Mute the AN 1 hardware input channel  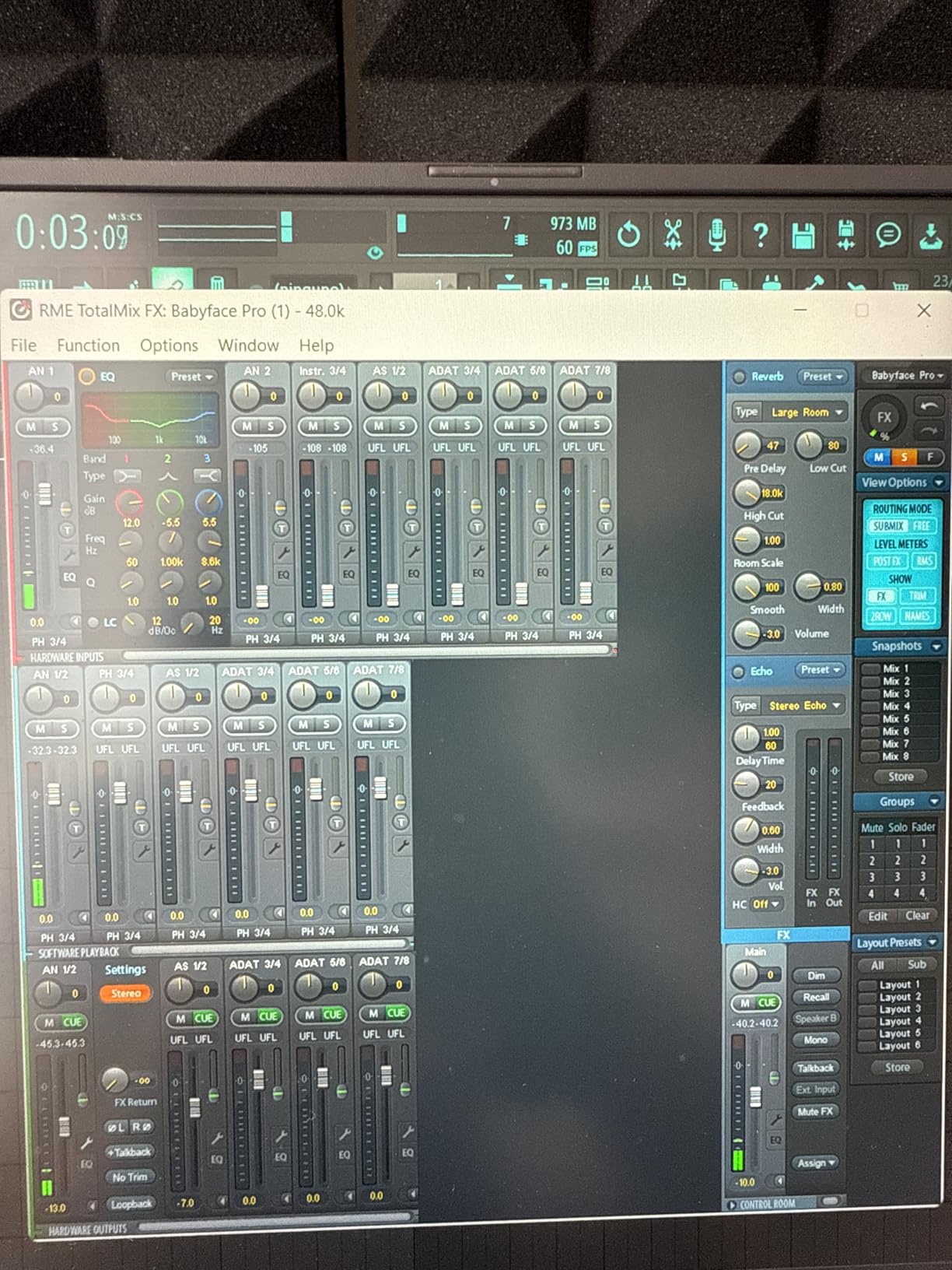click(31, 427)
